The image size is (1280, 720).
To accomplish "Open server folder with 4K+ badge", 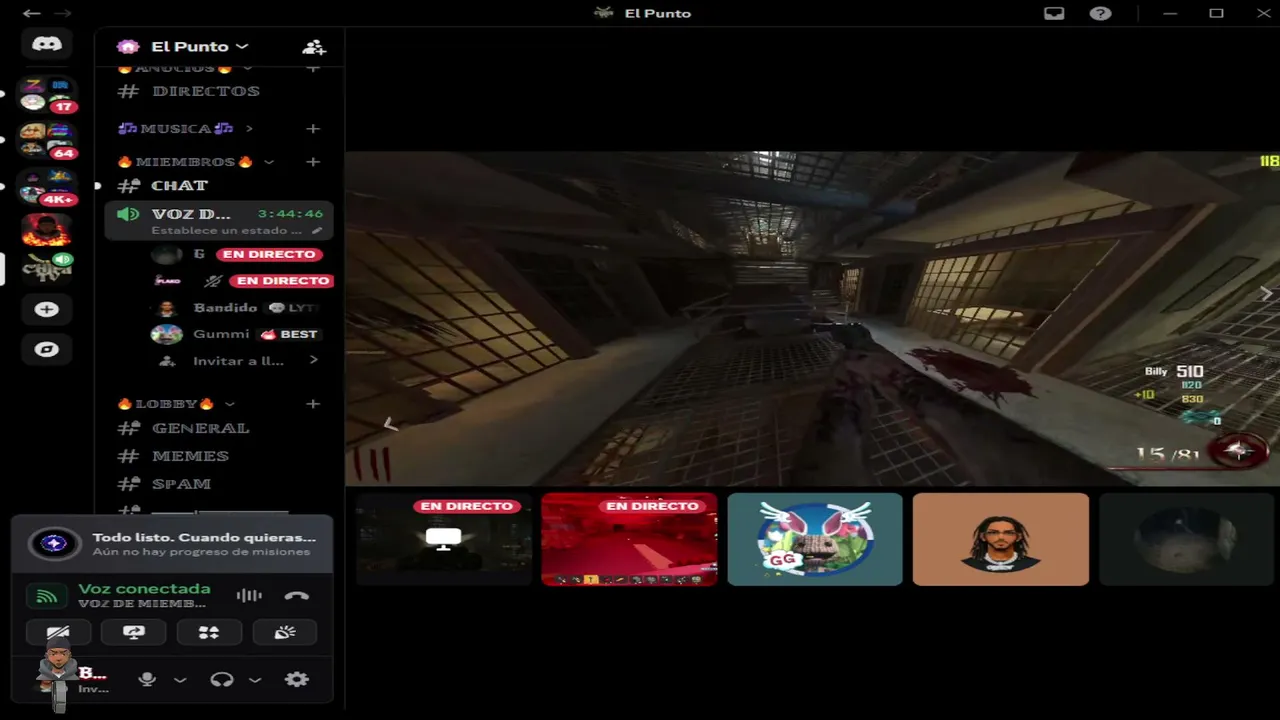I will pyautogui.click(x=47, y=187).
